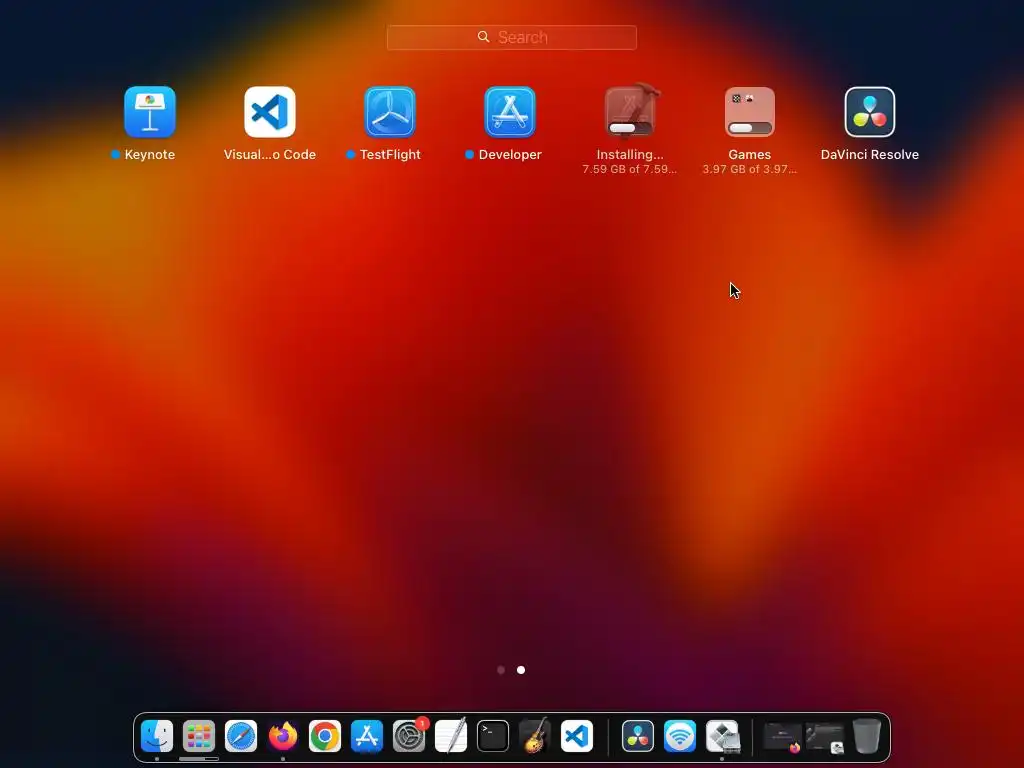
Task: Open TextEdit from the Dock
Action: tap(451, 737)
